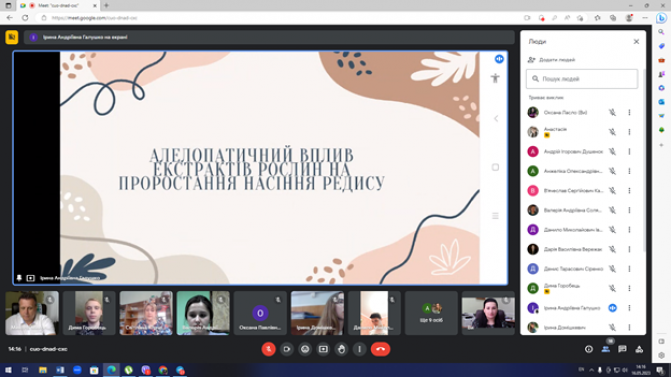This screenshot has height=377, width=671.
Task: Click the red leave call button
Action: (x=380, y=349)
